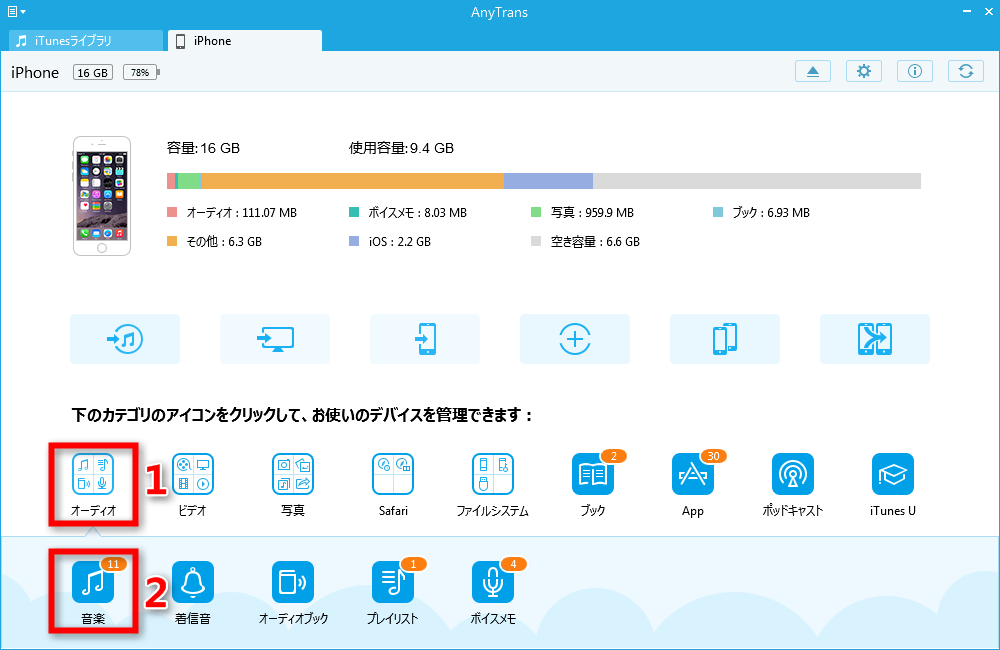Select the iPhone tab
Viewport: 1000px width, 650px height.
[x=245, y=41]
